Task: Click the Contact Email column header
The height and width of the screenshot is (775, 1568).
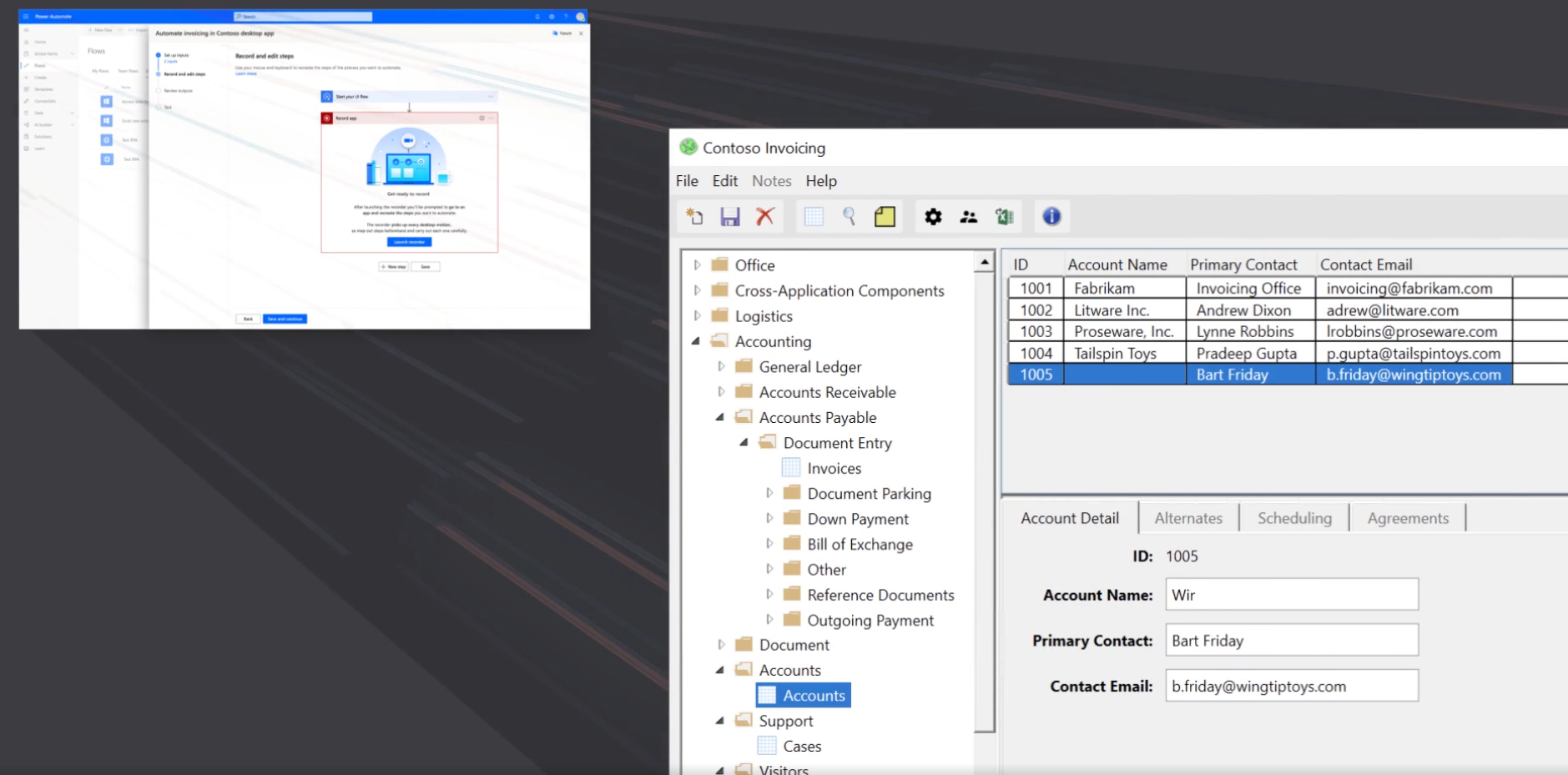Action: point(1366,264)
